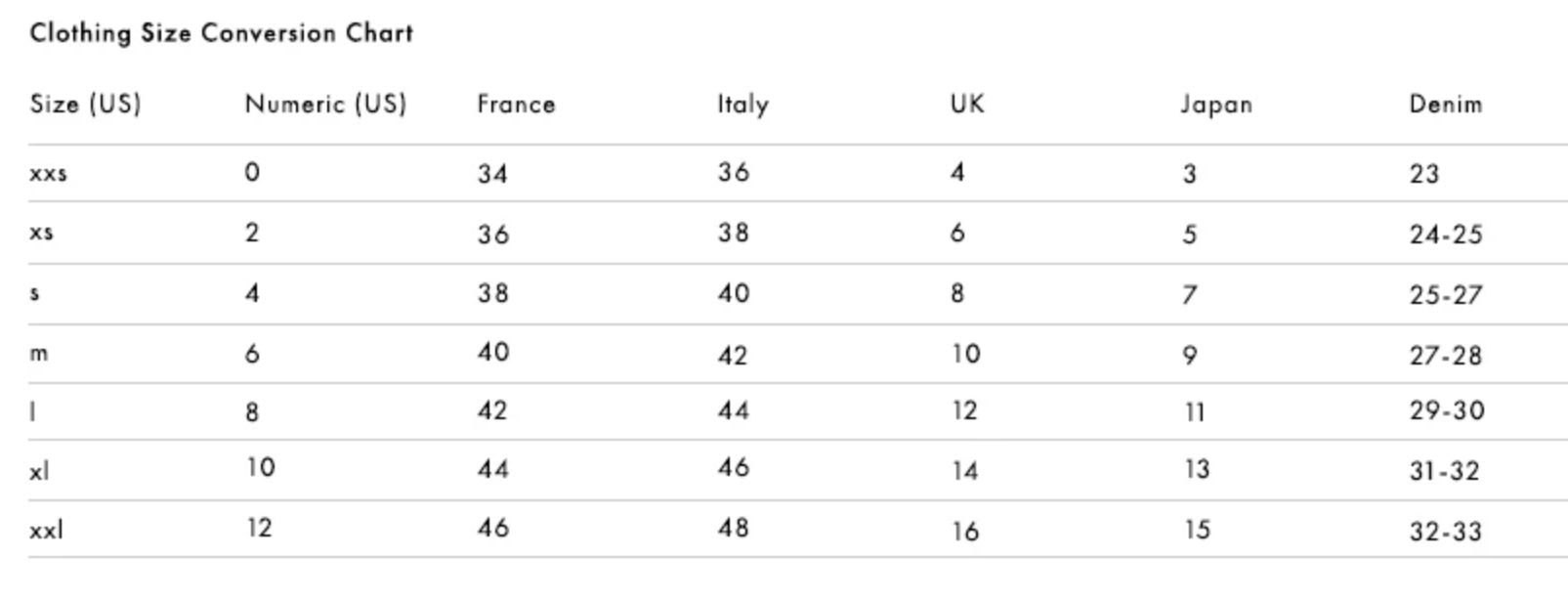Select the Japan column header
This screenshot has height=600, width=1568.
pyautogui.click(x=1215, y=105)
